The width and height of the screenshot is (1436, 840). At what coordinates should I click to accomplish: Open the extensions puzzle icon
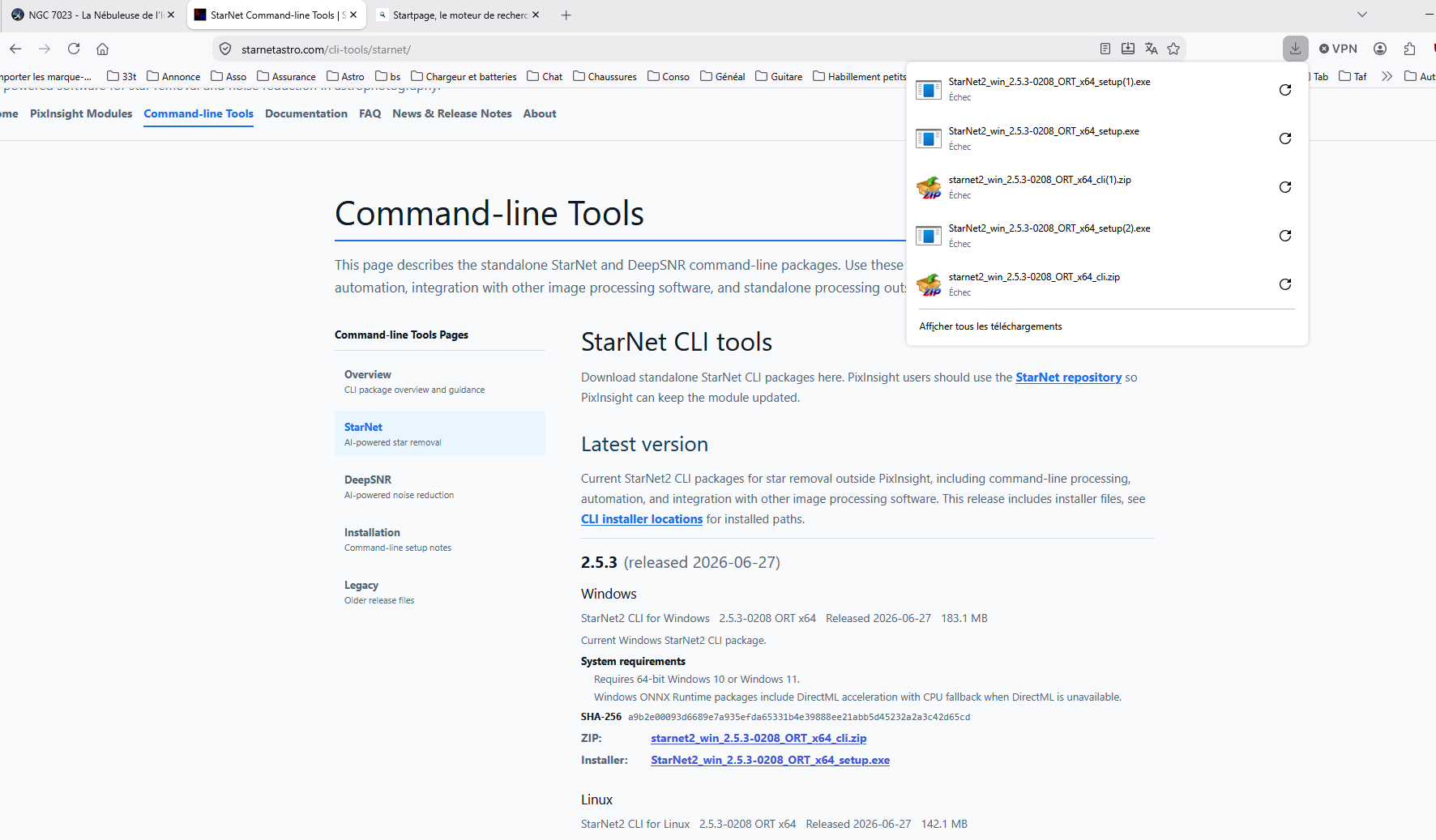(x=1409, y=49)
